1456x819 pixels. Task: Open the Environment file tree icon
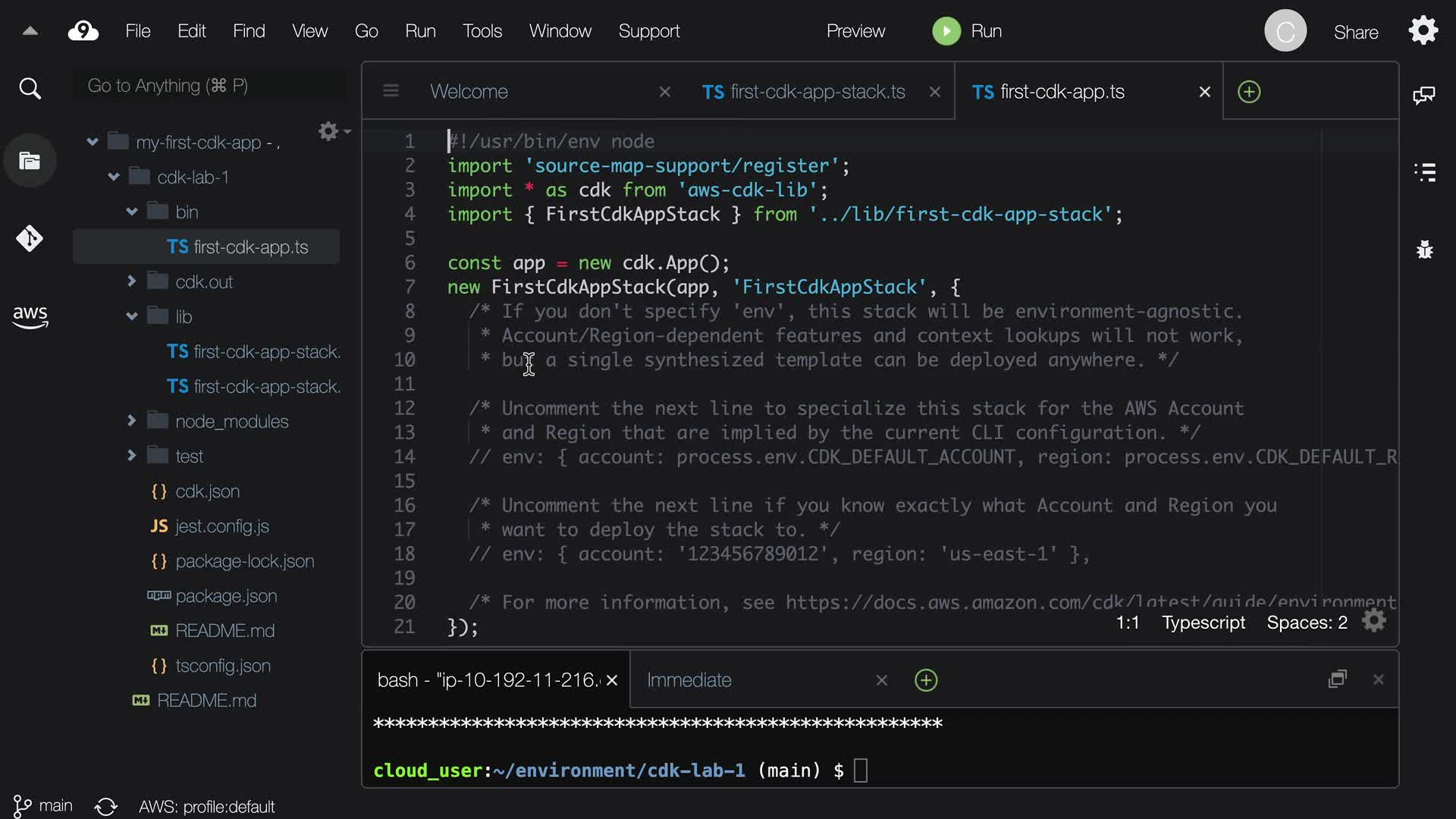click(x=30, y=161)
